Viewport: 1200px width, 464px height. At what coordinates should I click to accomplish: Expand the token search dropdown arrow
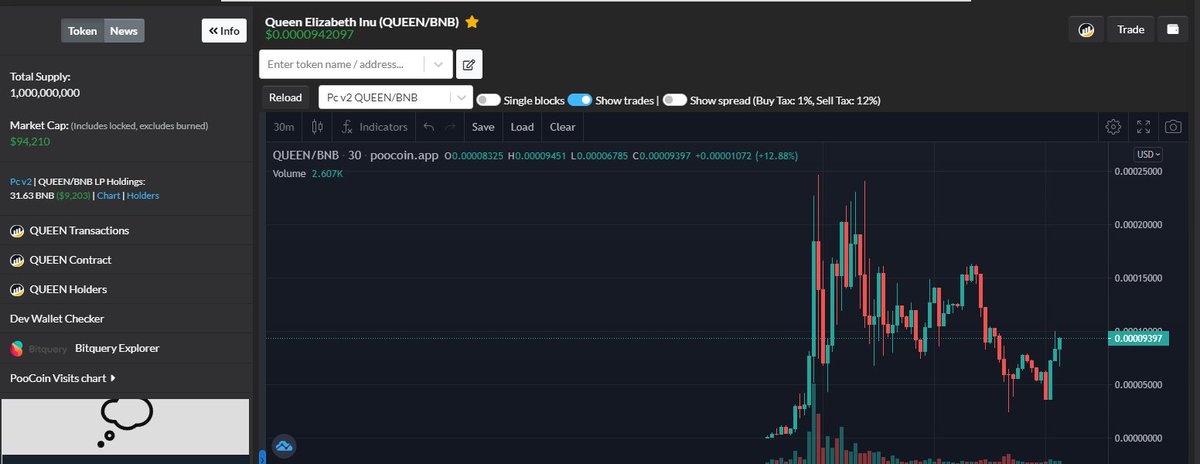click(438, 65)
